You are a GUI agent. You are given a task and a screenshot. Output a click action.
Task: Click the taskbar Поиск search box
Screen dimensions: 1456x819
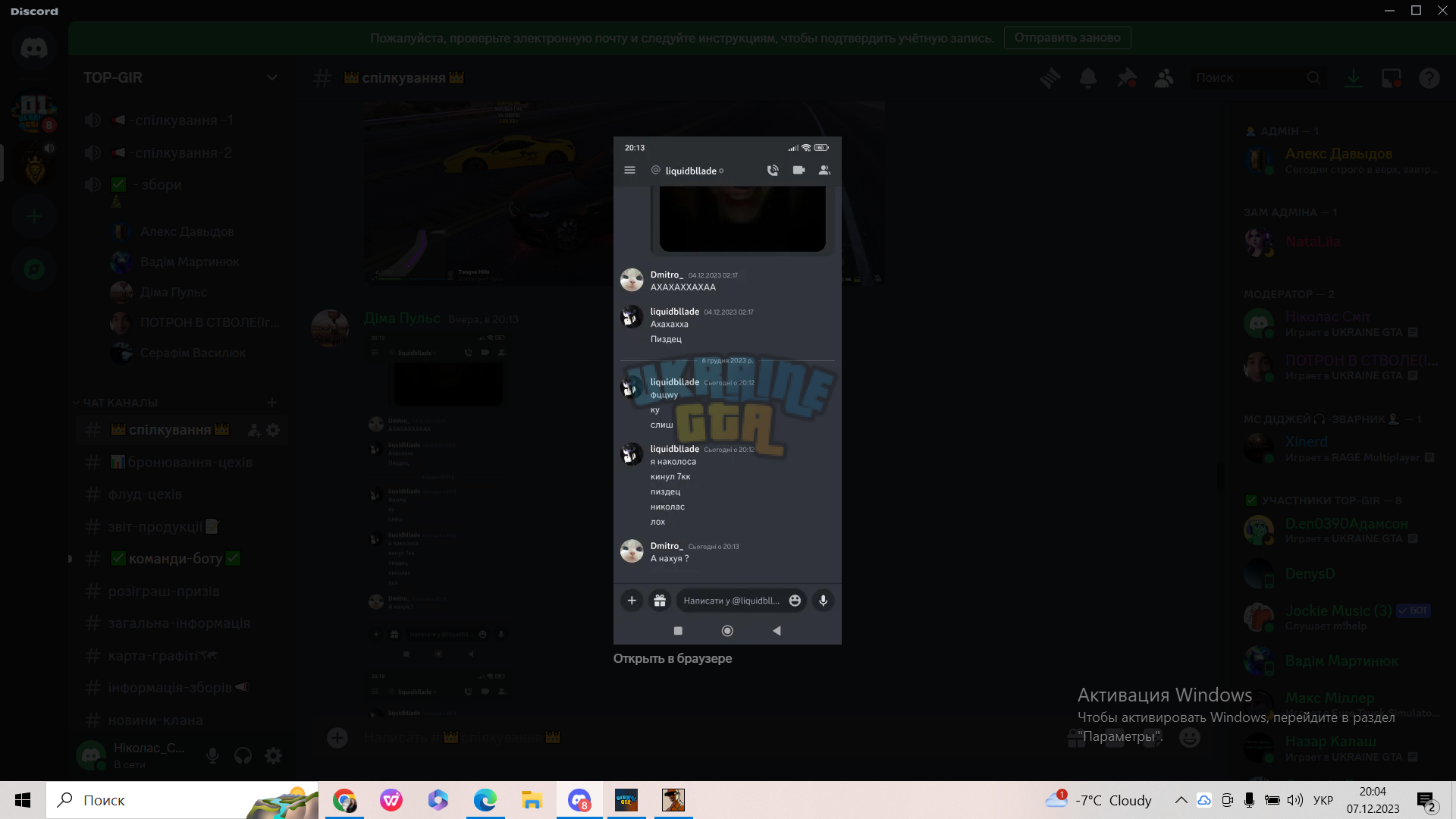tap(182, 800)
